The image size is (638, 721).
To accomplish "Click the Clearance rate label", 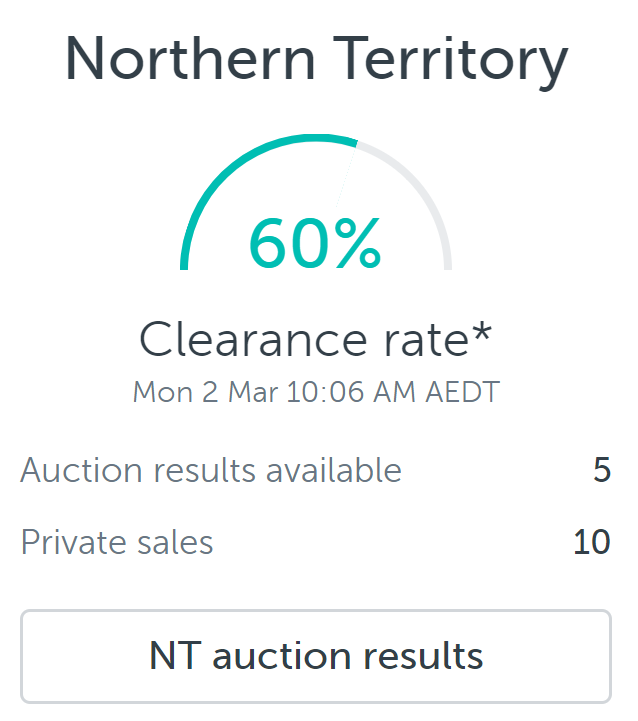I will (x=316, y=339).
